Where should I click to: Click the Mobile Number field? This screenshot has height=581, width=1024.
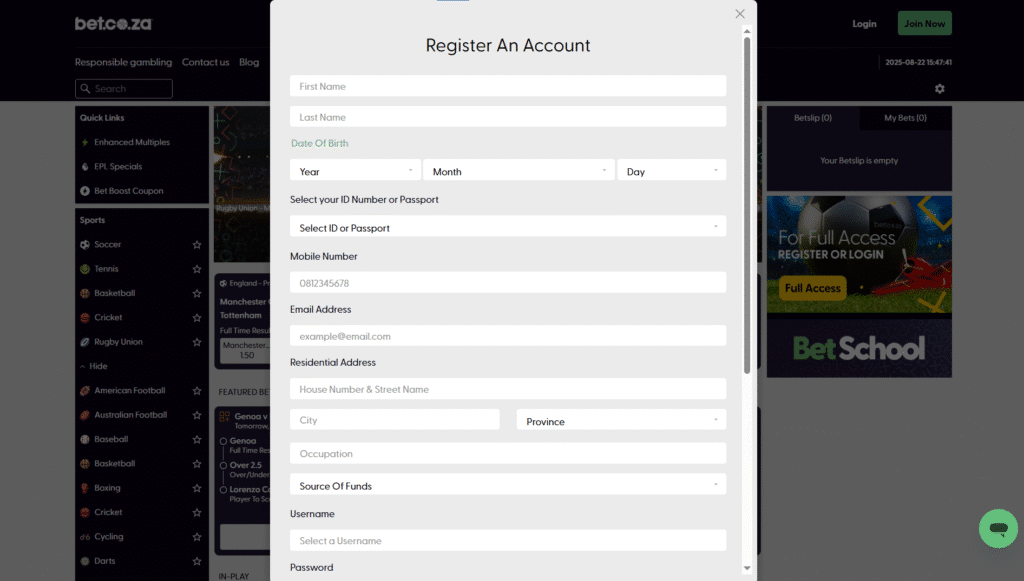point(508,283)
